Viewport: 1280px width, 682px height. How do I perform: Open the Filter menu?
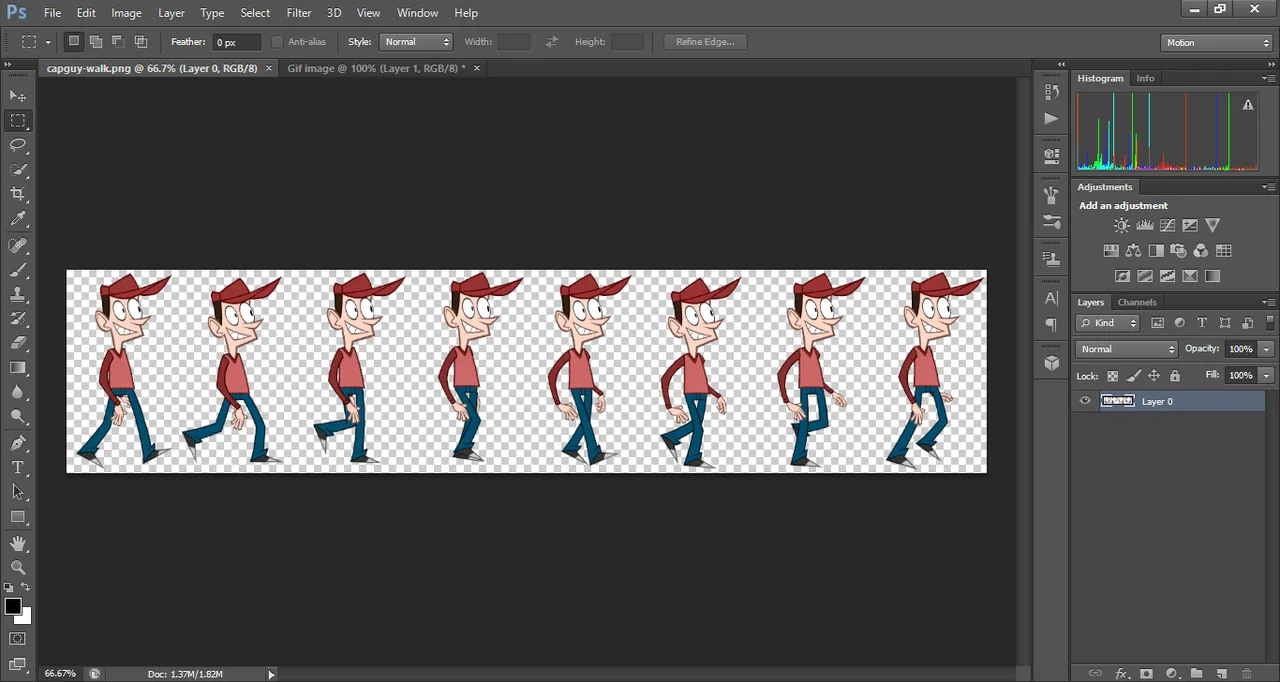tap(299, 13)
